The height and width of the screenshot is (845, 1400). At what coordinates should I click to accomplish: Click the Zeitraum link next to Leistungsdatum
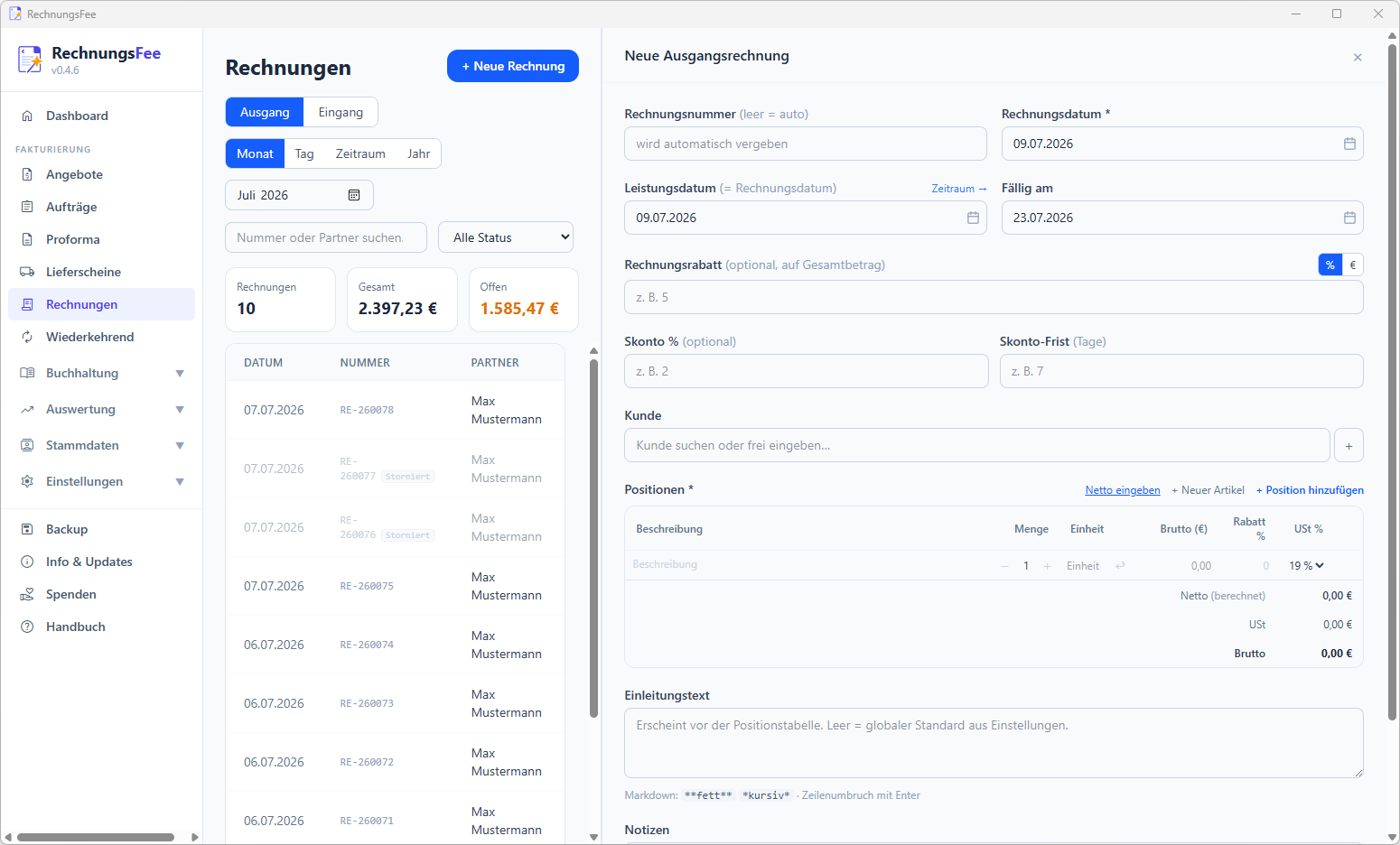point(959,189)
